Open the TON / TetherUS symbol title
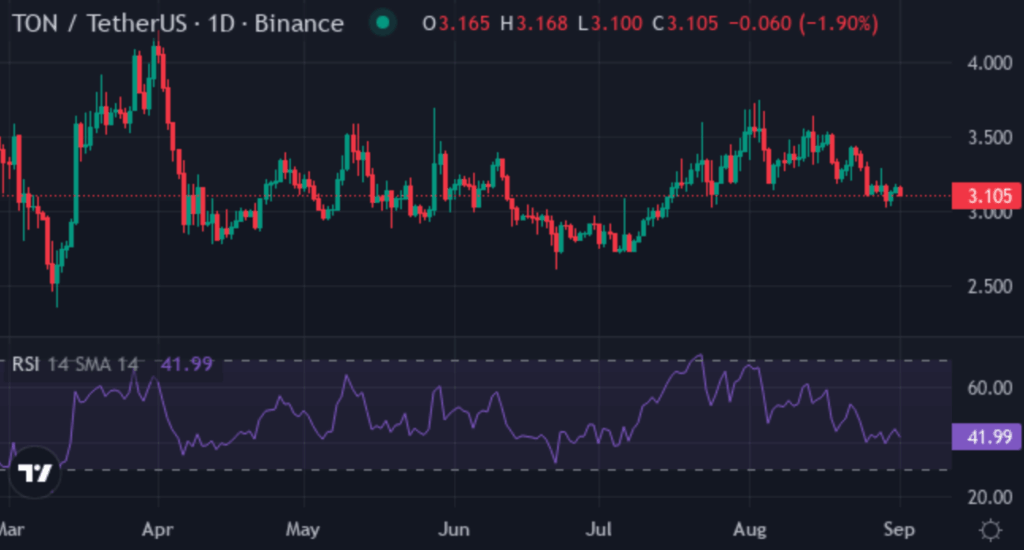This screenshot has height=550, width=1024. (178, 24)
